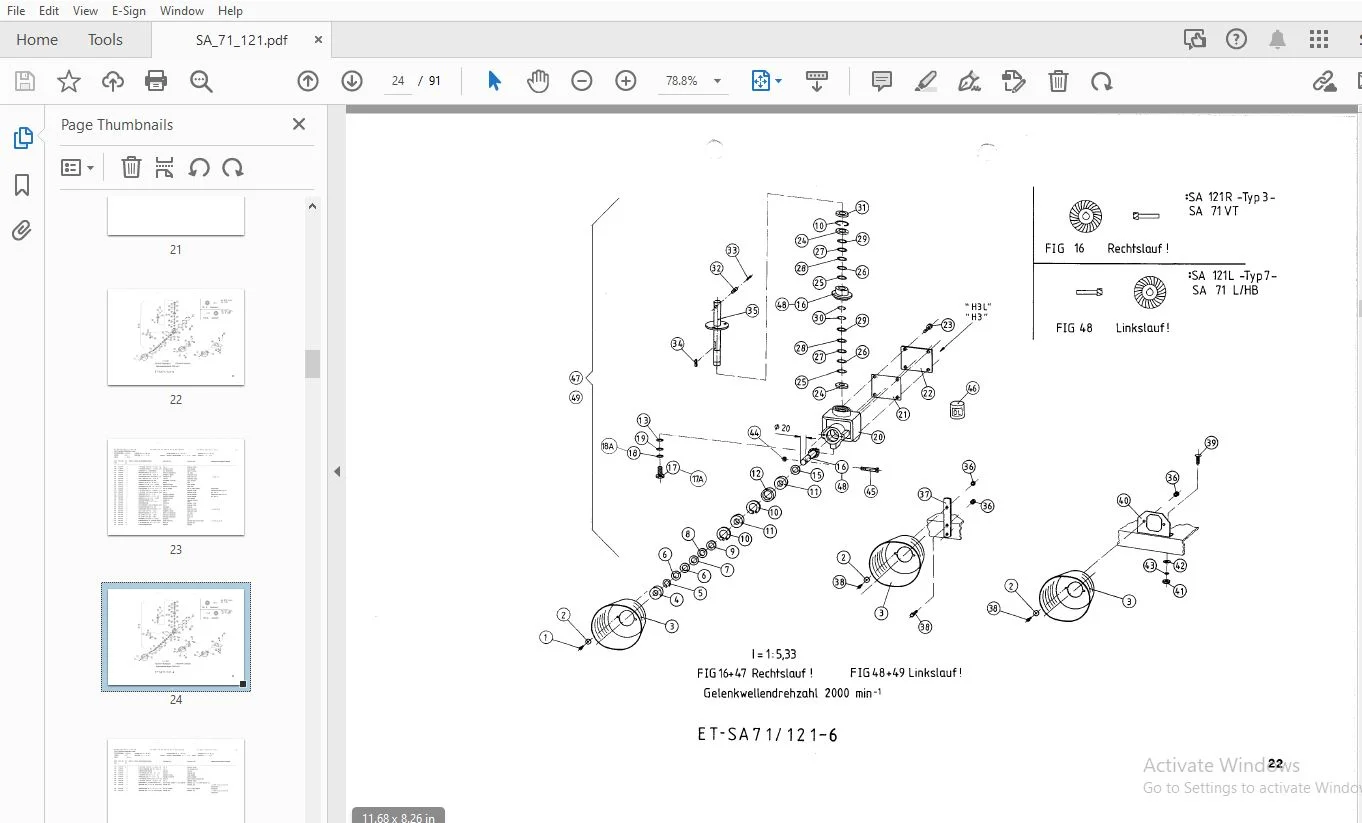This screenshot has width=1362, height=823.
Task: Zoom in with the plus button
Action: pos(626,82)
